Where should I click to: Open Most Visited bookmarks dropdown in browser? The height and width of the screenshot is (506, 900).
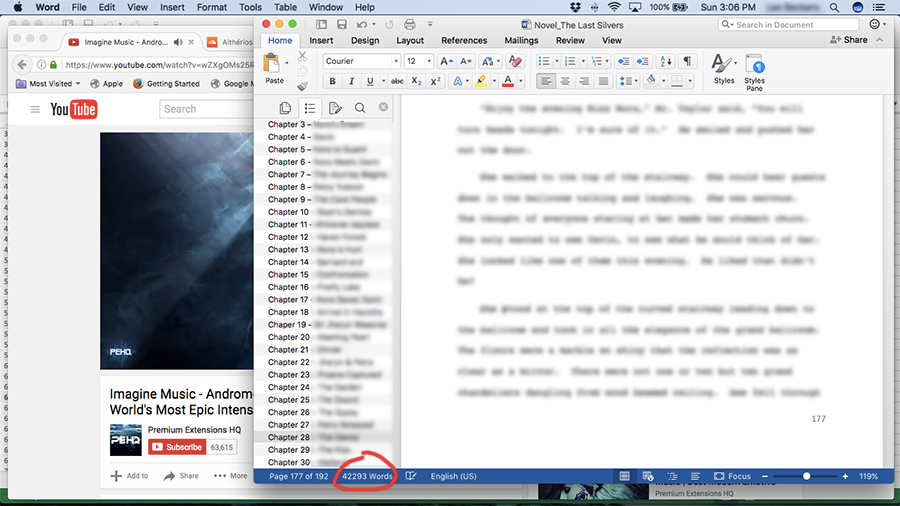[x=48, y=84]
